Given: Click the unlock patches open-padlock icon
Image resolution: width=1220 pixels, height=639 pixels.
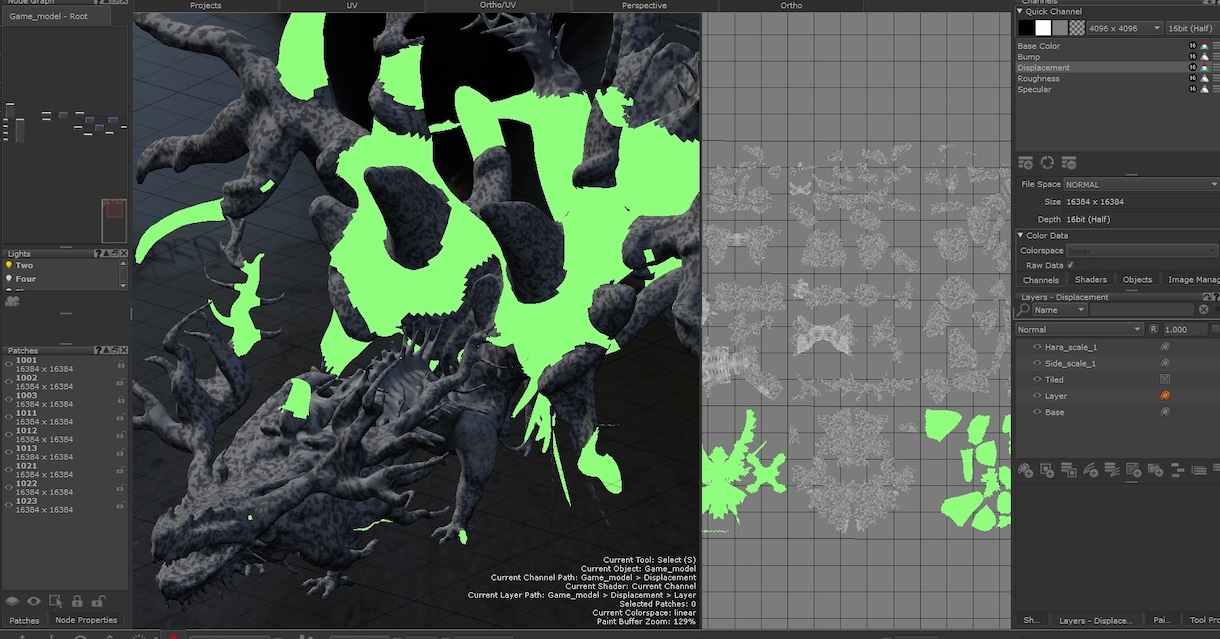Looking at the screenshot, I should point(98,601).
